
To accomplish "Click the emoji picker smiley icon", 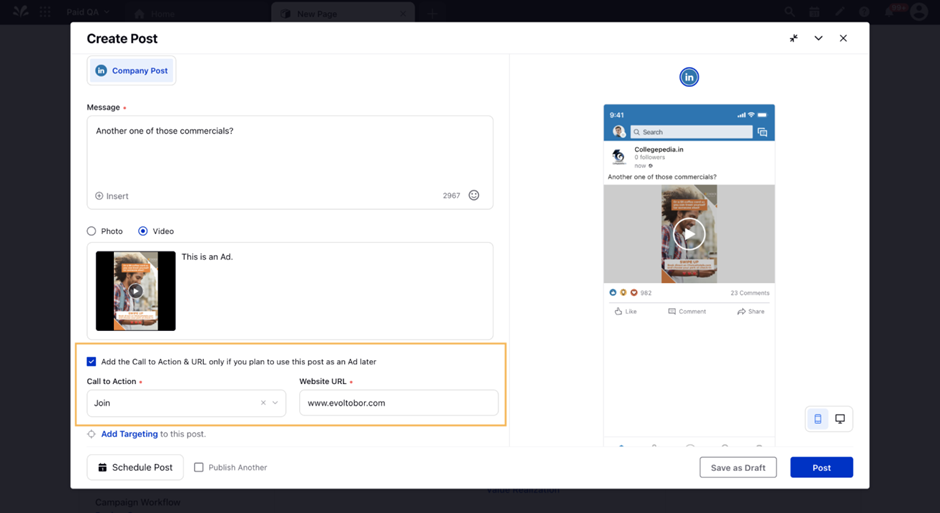I will click(x=474, y=196).
